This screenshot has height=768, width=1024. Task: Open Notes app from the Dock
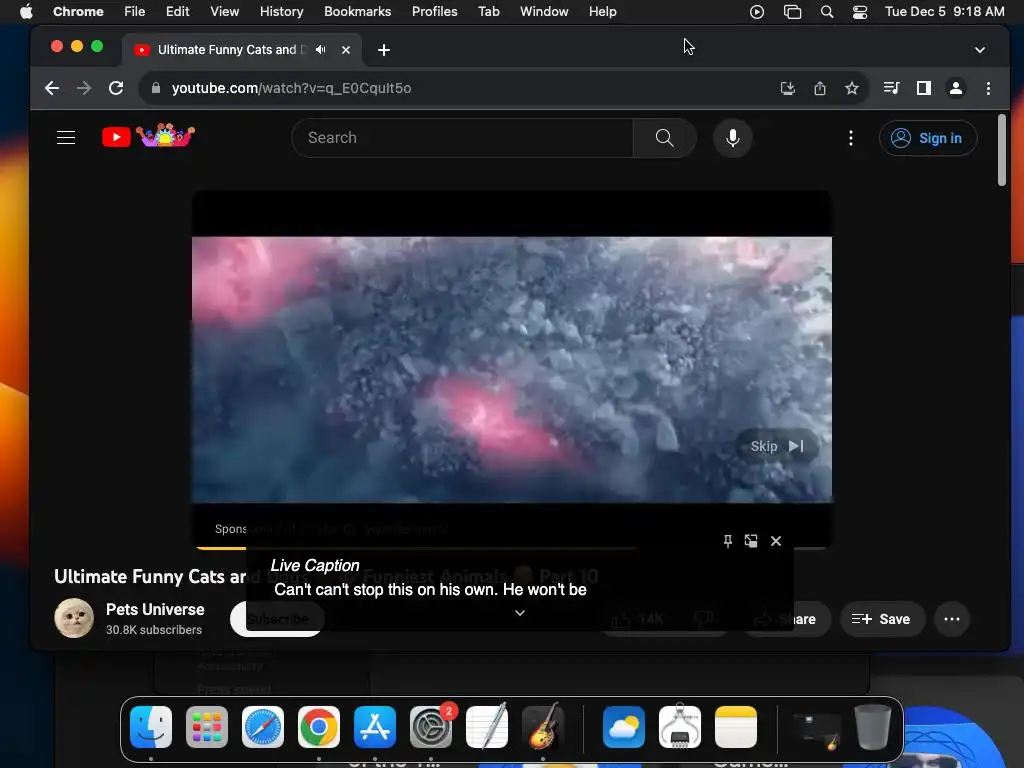[736, 727]
